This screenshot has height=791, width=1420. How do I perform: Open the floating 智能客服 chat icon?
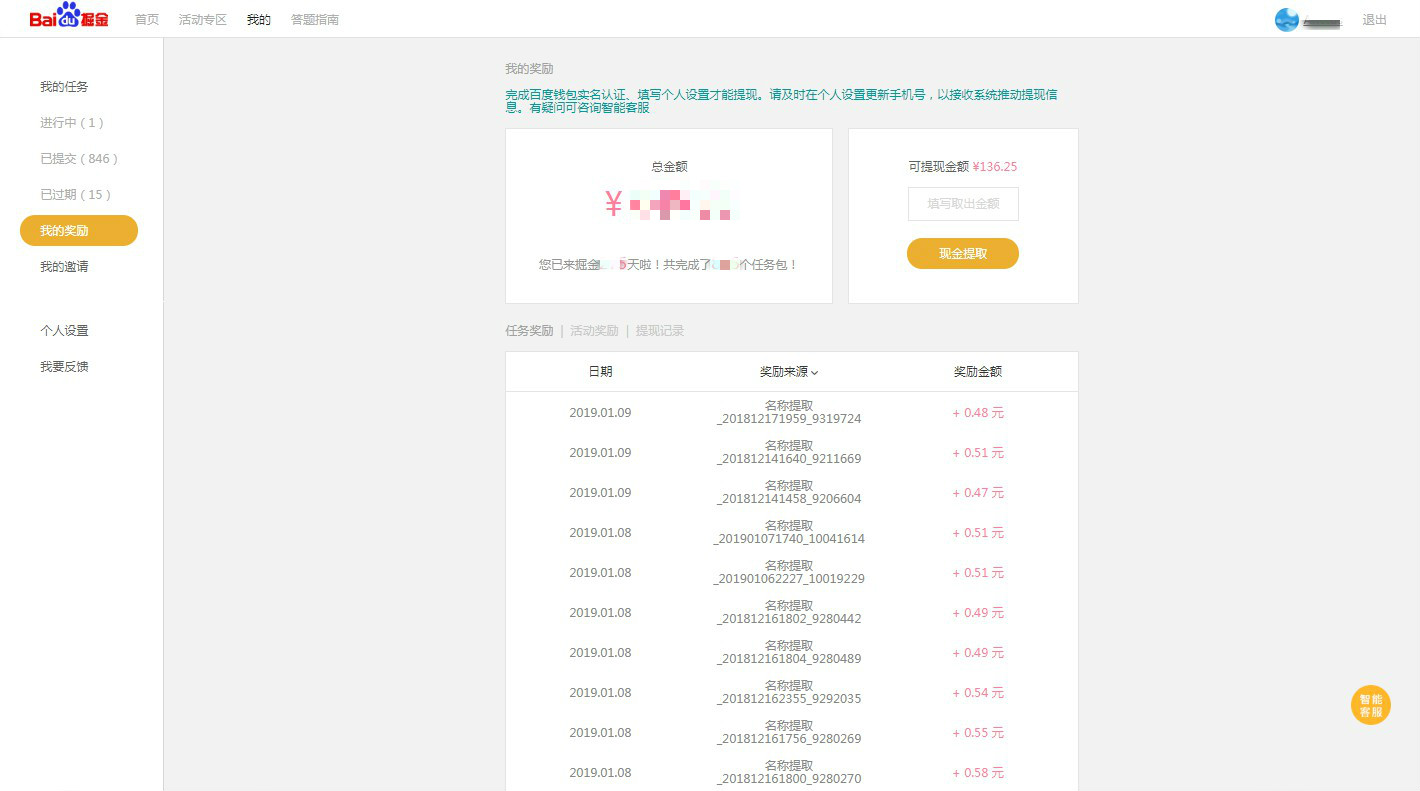tap(1371, 705)
